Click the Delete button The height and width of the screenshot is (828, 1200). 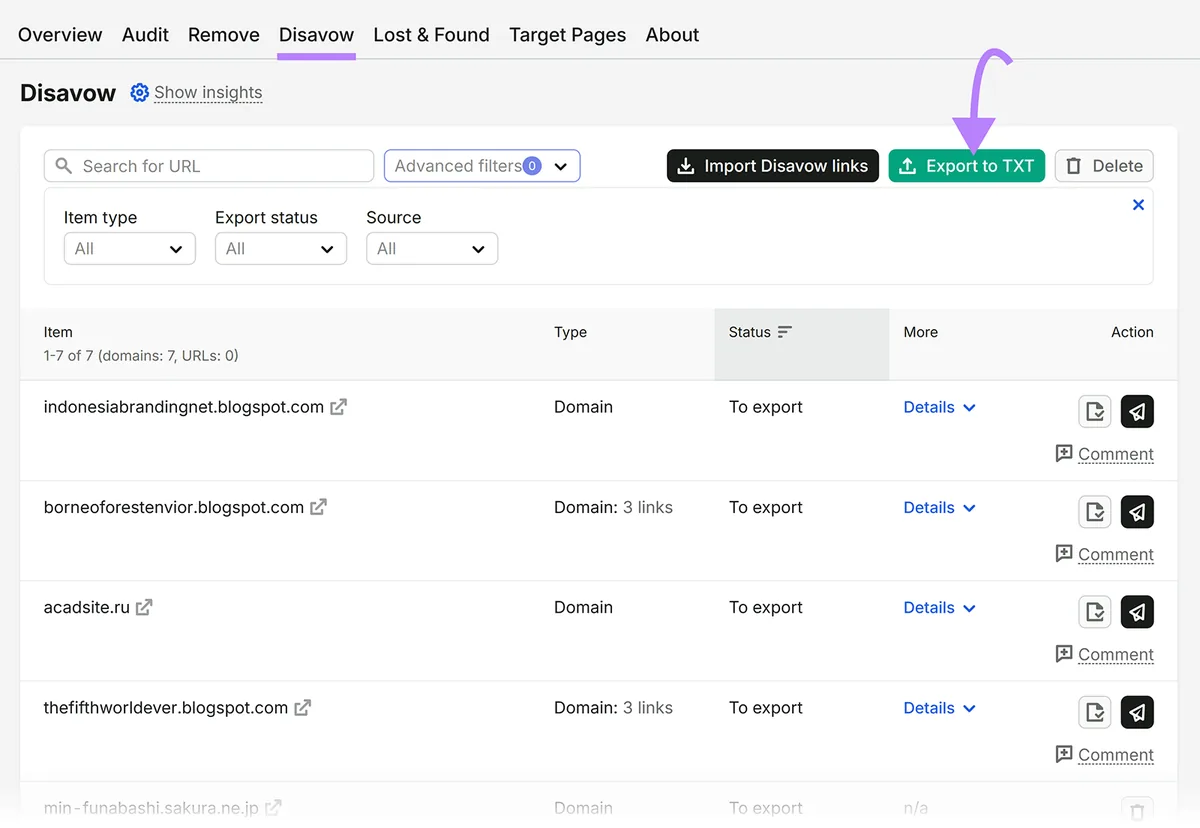tap(1104, 166)
